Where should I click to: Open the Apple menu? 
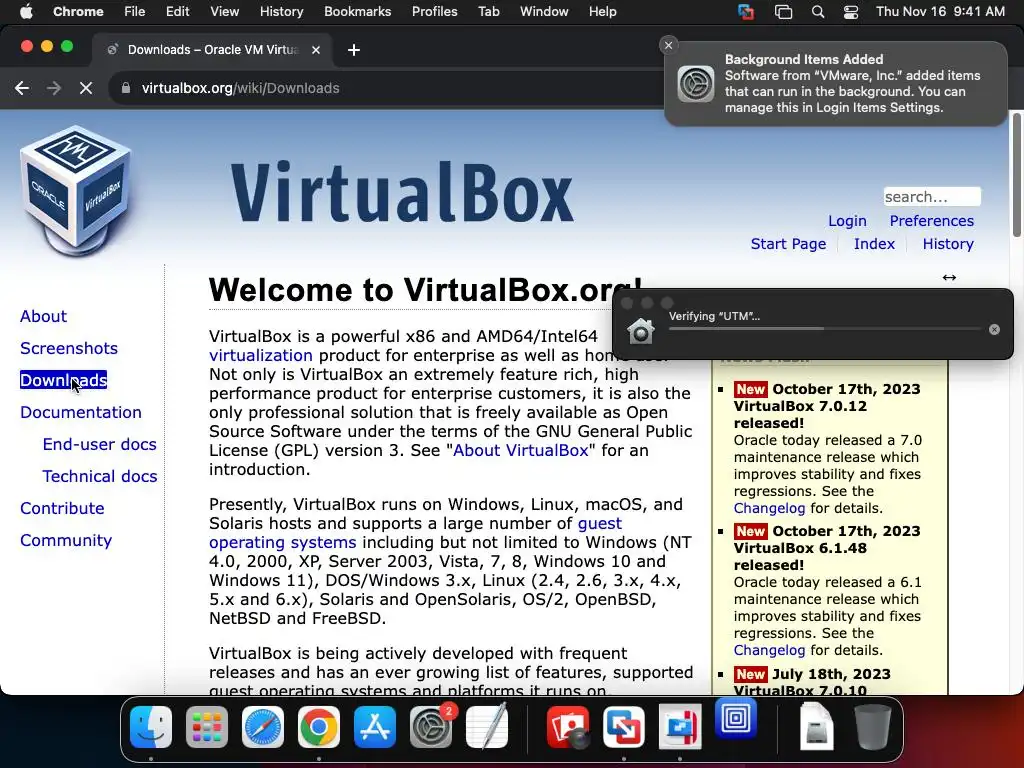[26, 11]
